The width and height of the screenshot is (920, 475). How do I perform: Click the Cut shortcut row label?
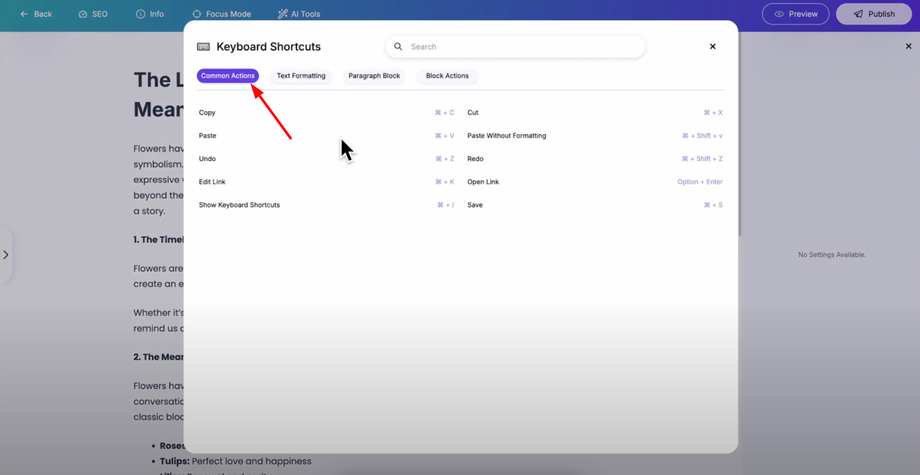tap(473, 113)
